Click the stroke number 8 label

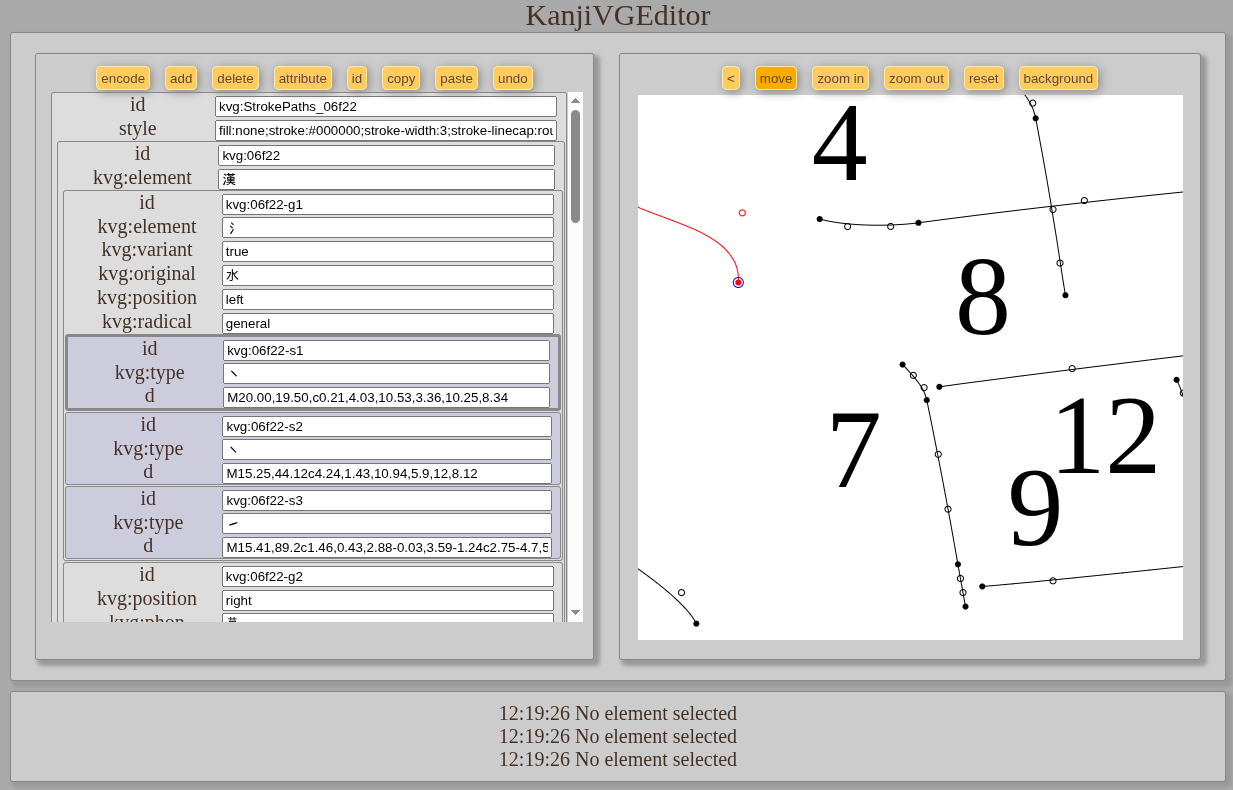click(x=982, y=298)
